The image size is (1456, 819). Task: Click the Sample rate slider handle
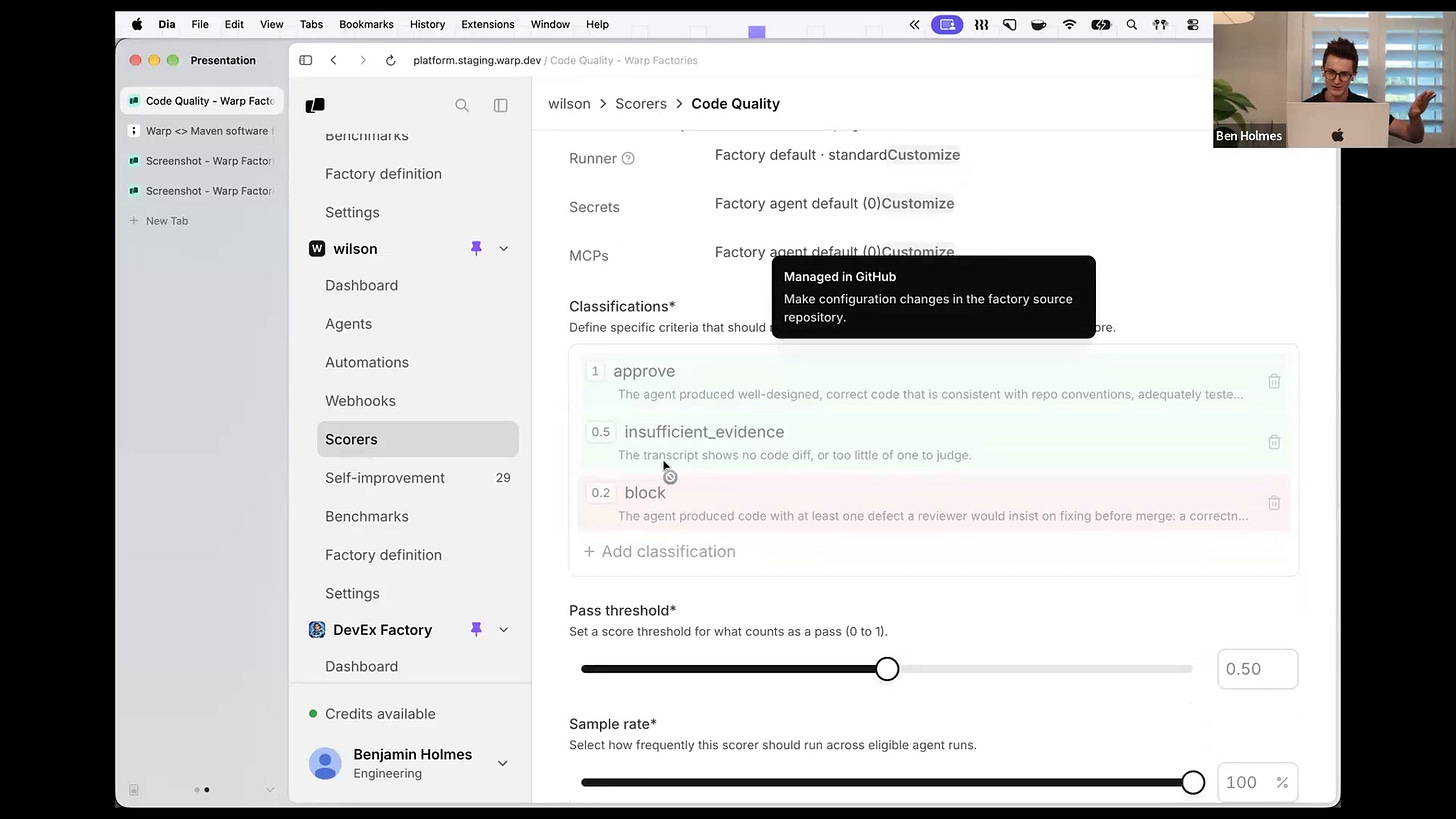(x=1192, y=783)
